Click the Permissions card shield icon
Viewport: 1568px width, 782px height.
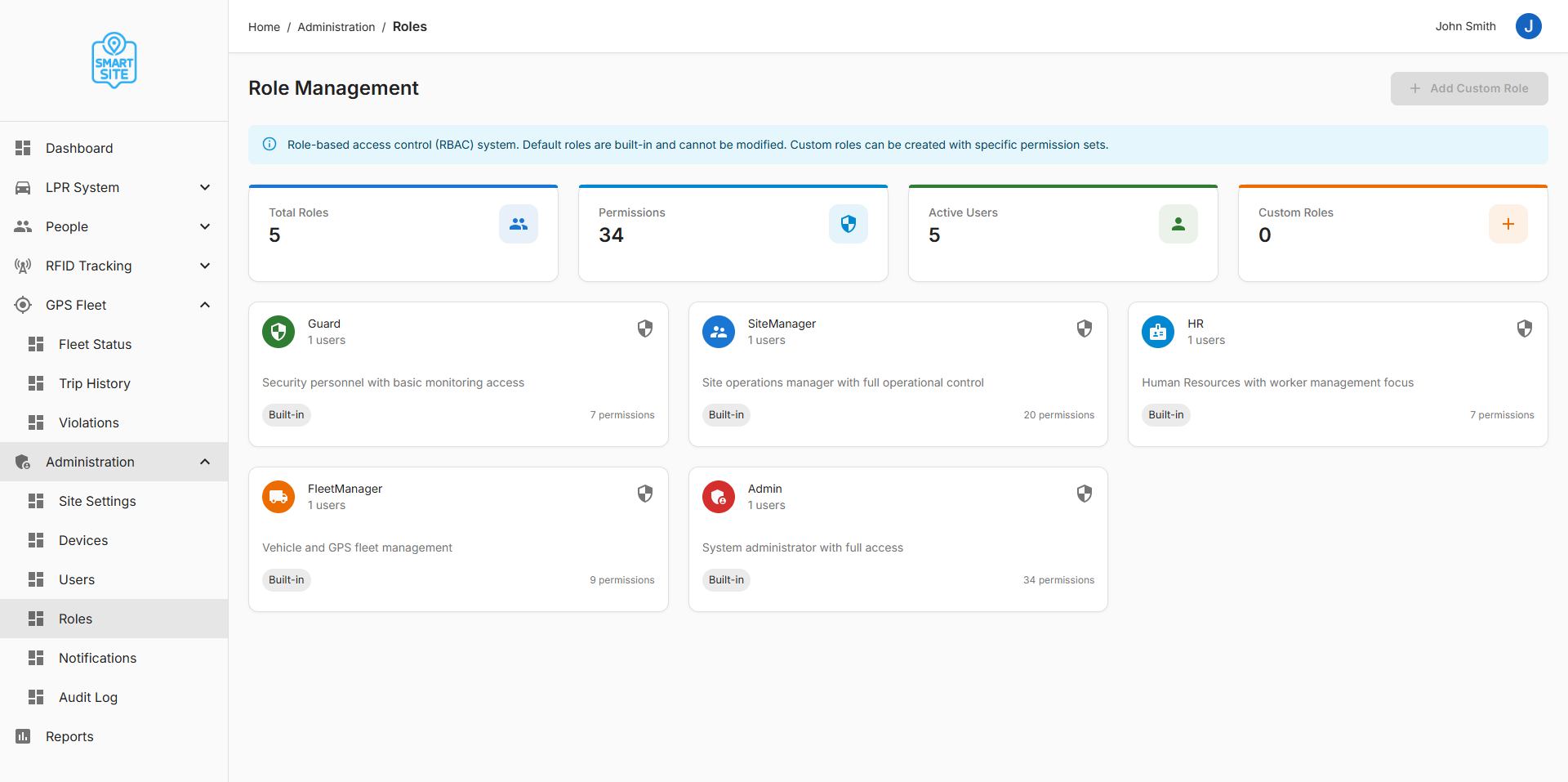pyautogui.click(x=848, y=224)
